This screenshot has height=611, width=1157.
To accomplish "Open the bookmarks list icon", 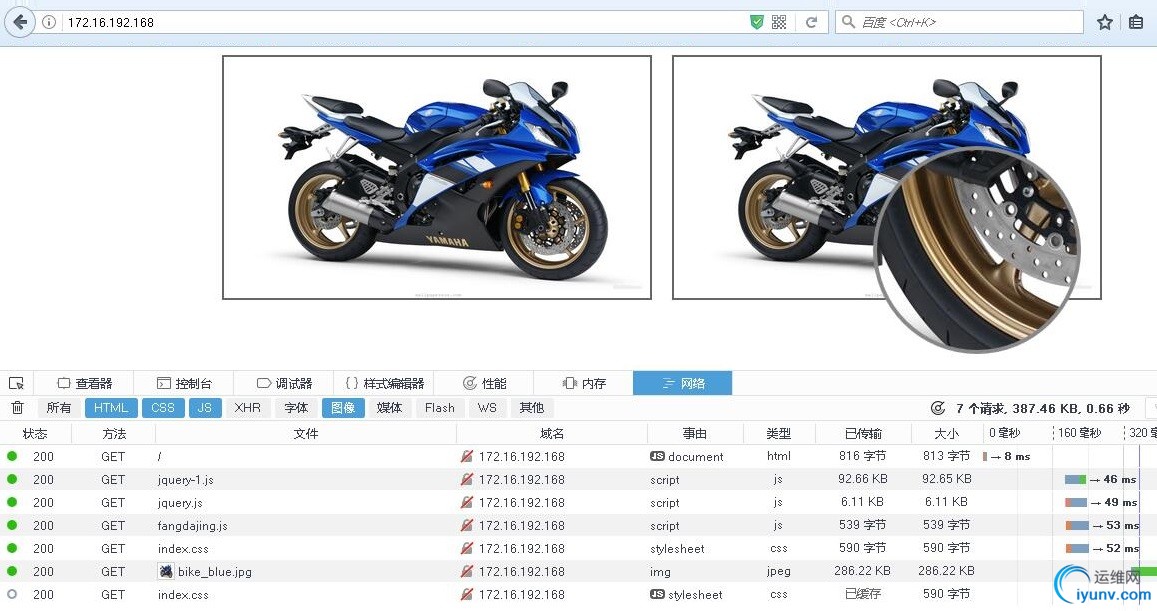I will click(1136, 22).
